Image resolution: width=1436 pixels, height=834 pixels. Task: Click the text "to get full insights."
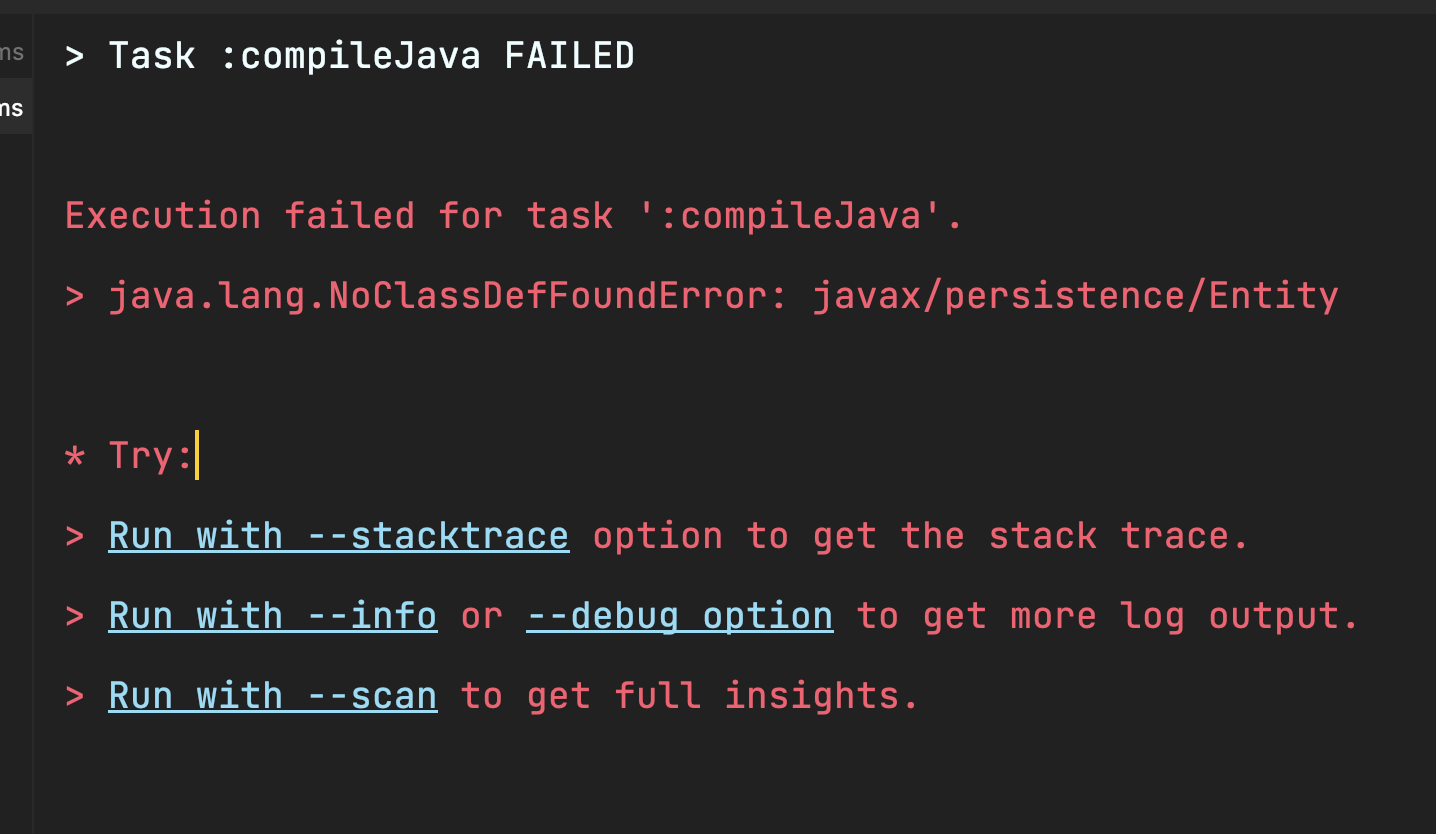coord(689,696)
